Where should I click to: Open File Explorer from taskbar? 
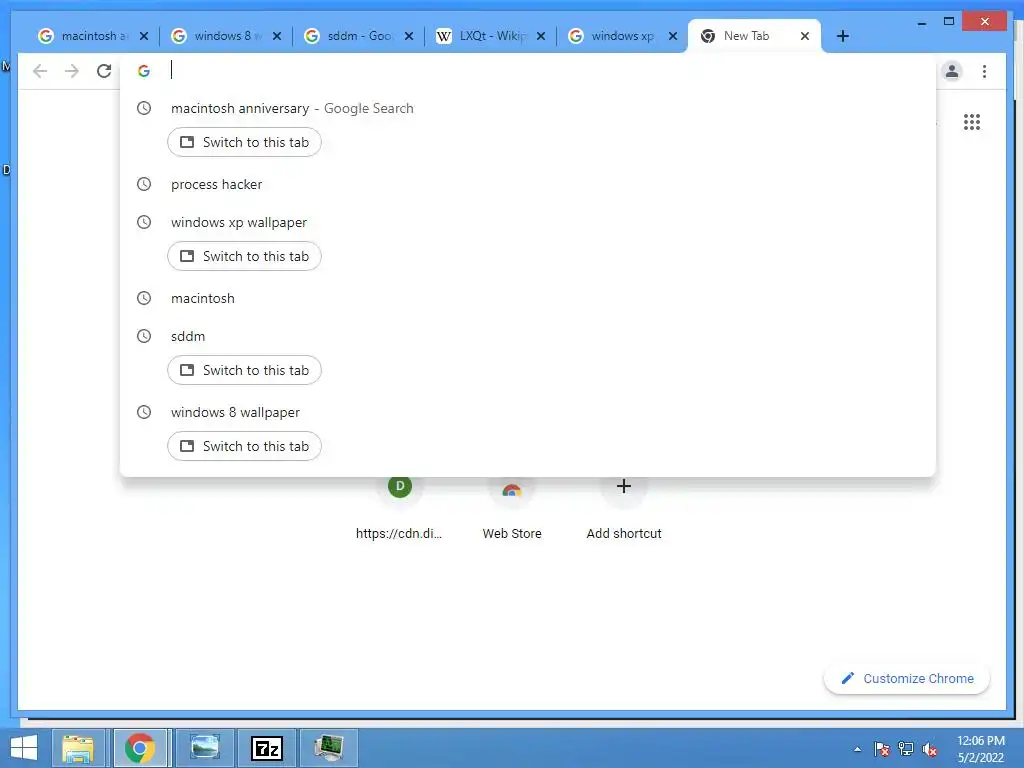click(78, 748)
